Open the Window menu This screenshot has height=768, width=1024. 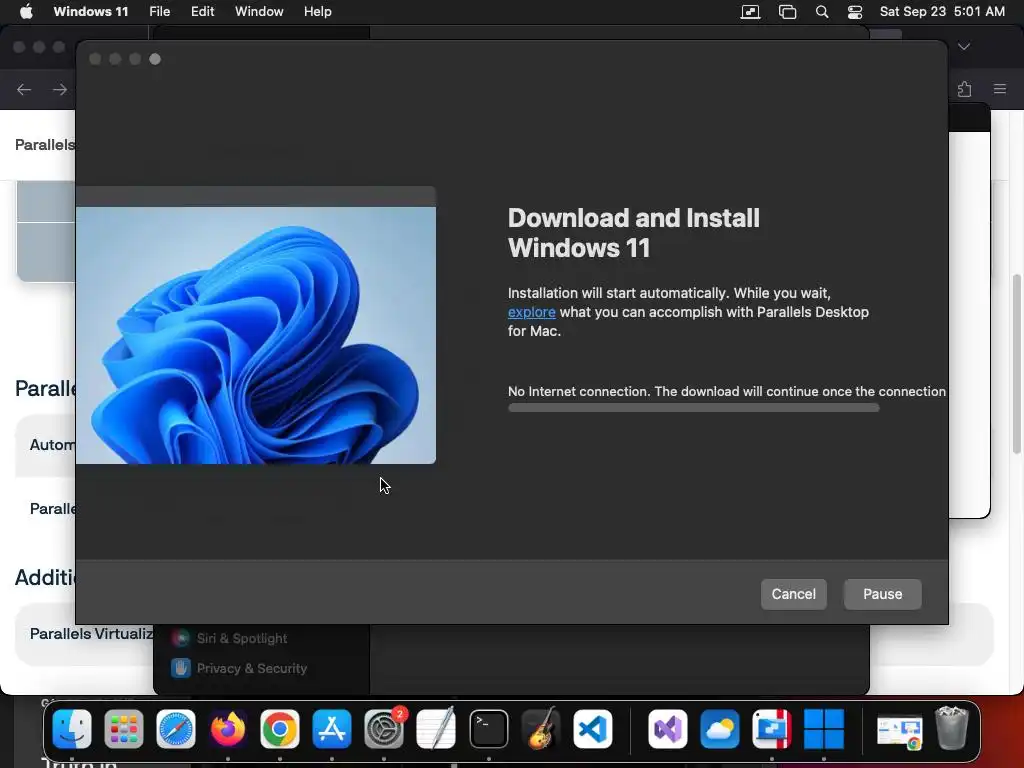(259, 12)
